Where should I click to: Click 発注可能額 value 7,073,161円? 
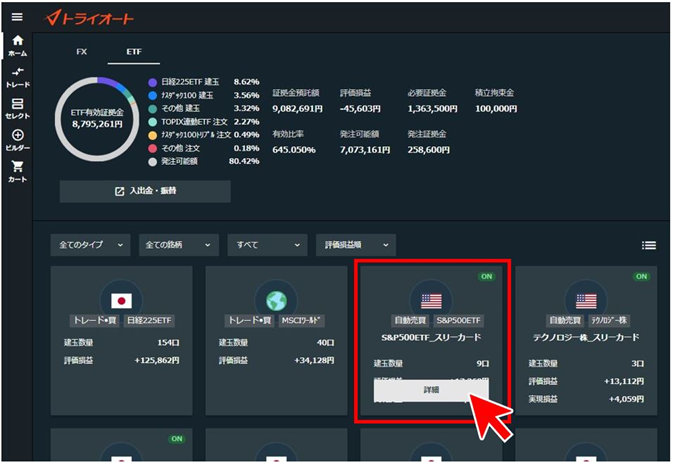point(365,150)
